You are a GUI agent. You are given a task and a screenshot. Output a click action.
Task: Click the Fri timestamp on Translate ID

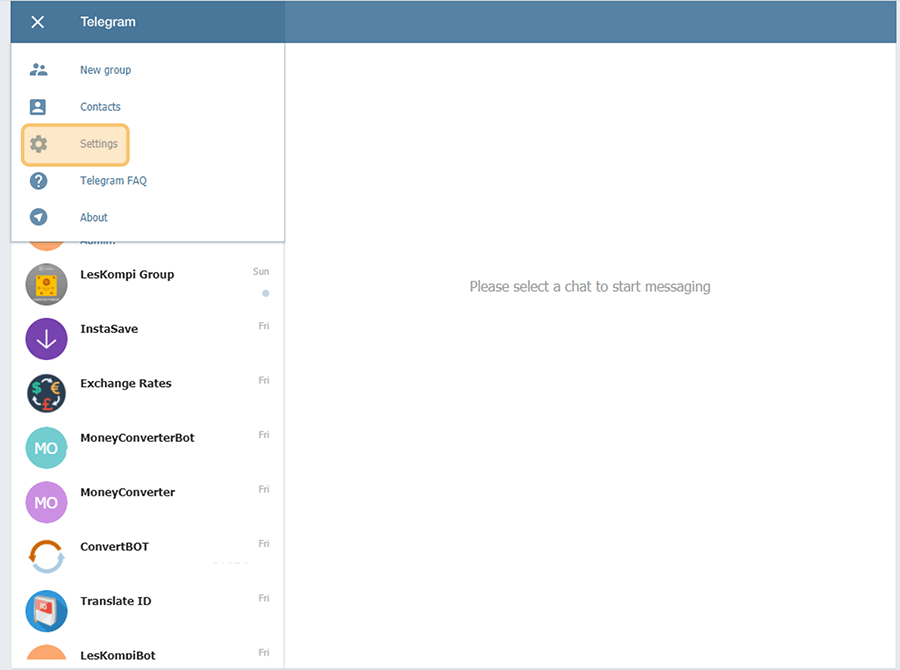[x=263, y=598]
